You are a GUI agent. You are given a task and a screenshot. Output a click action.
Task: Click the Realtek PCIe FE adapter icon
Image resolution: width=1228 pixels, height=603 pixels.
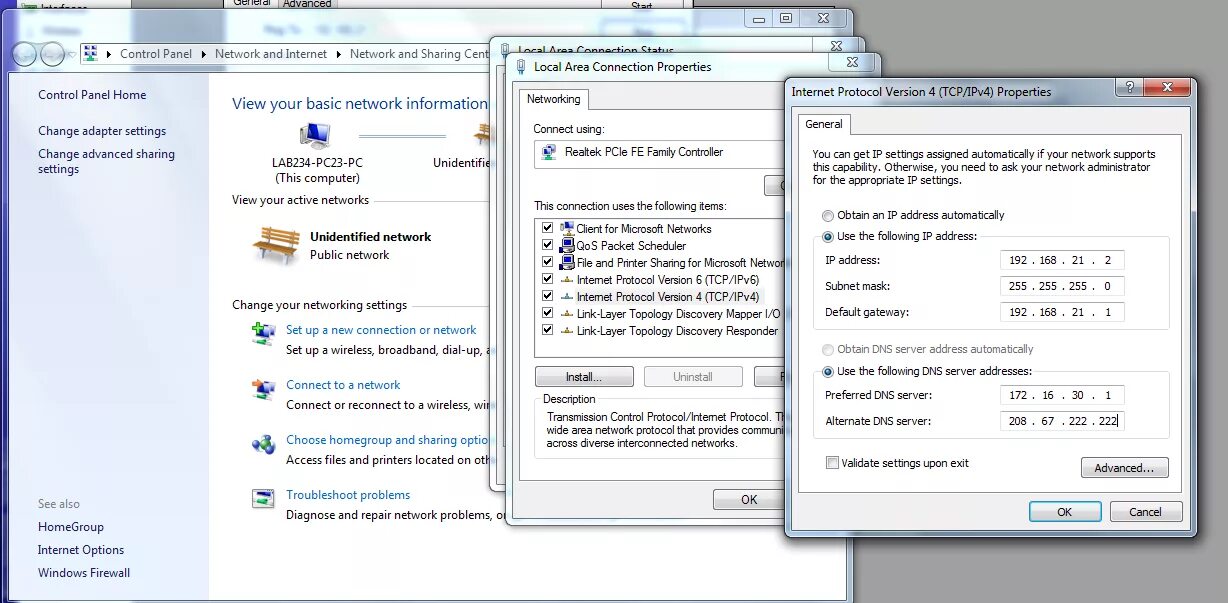(x=549, y=152)
